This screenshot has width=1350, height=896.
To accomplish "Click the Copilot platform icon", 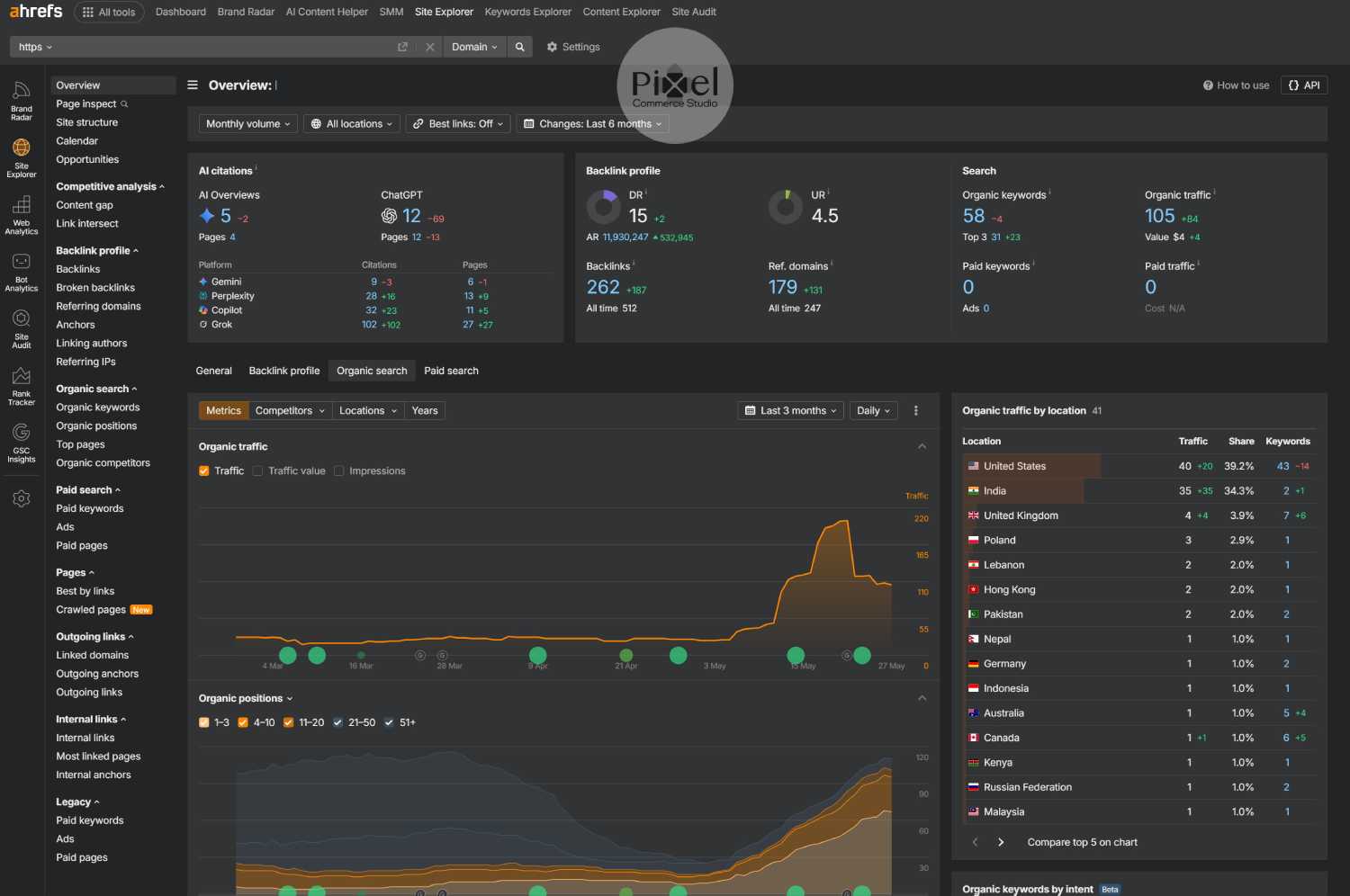I will click(x=203, y=310).
